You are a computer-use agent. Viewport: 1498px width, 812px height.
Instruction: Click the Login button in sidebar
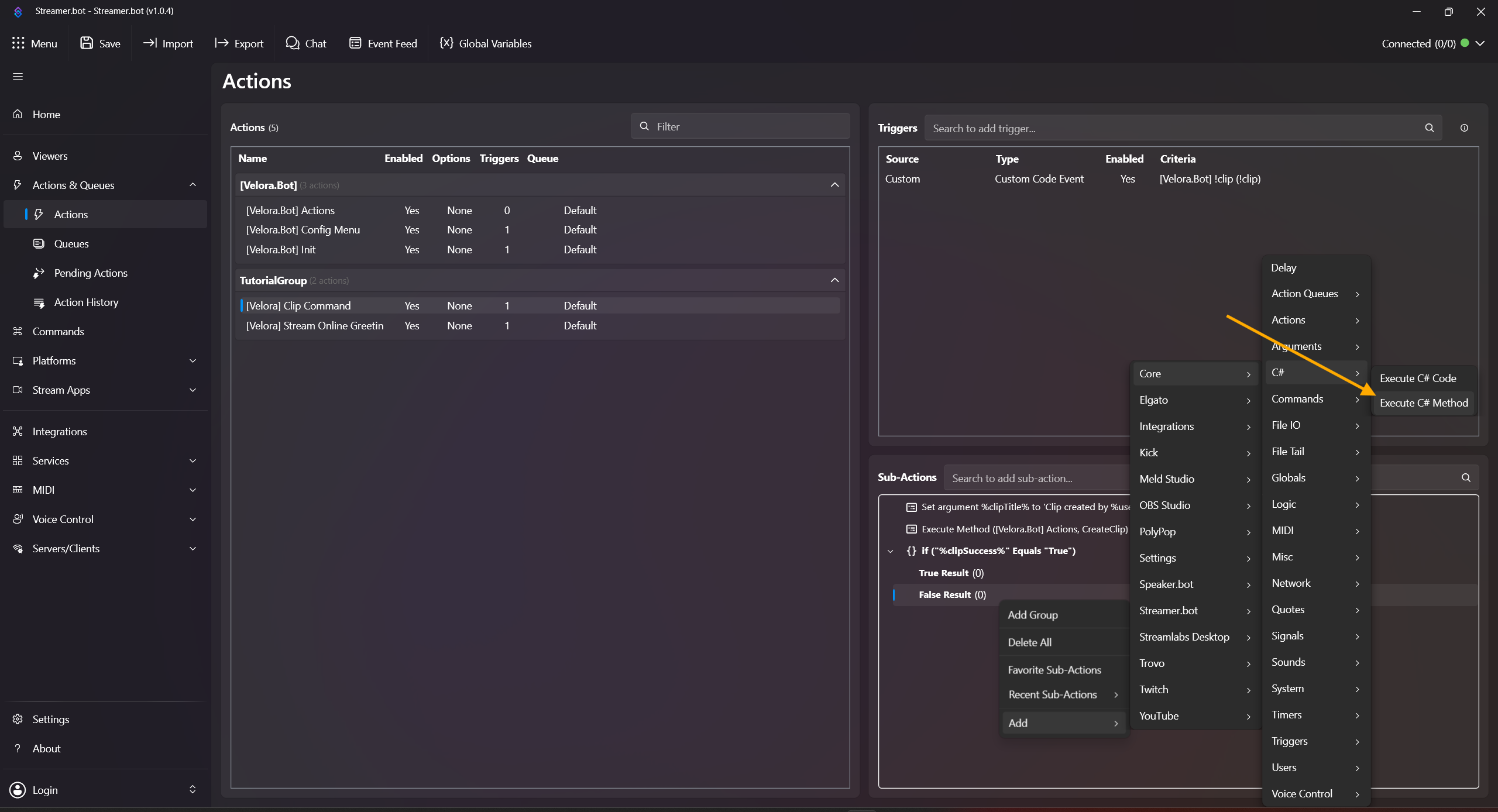(x=45, y=790)
